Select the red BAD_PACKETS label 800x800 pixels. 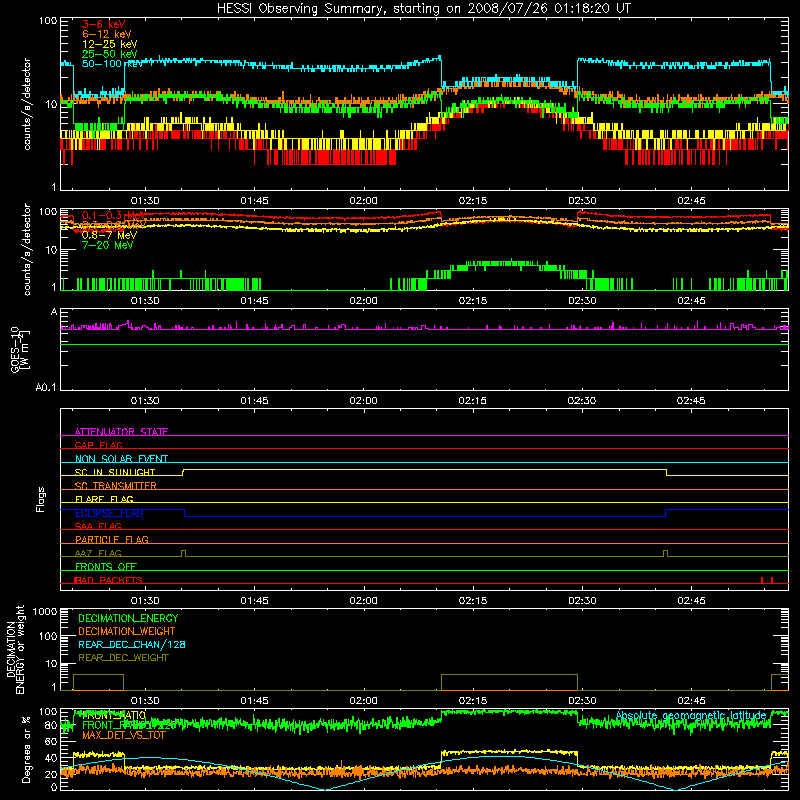tap(108, 580)
